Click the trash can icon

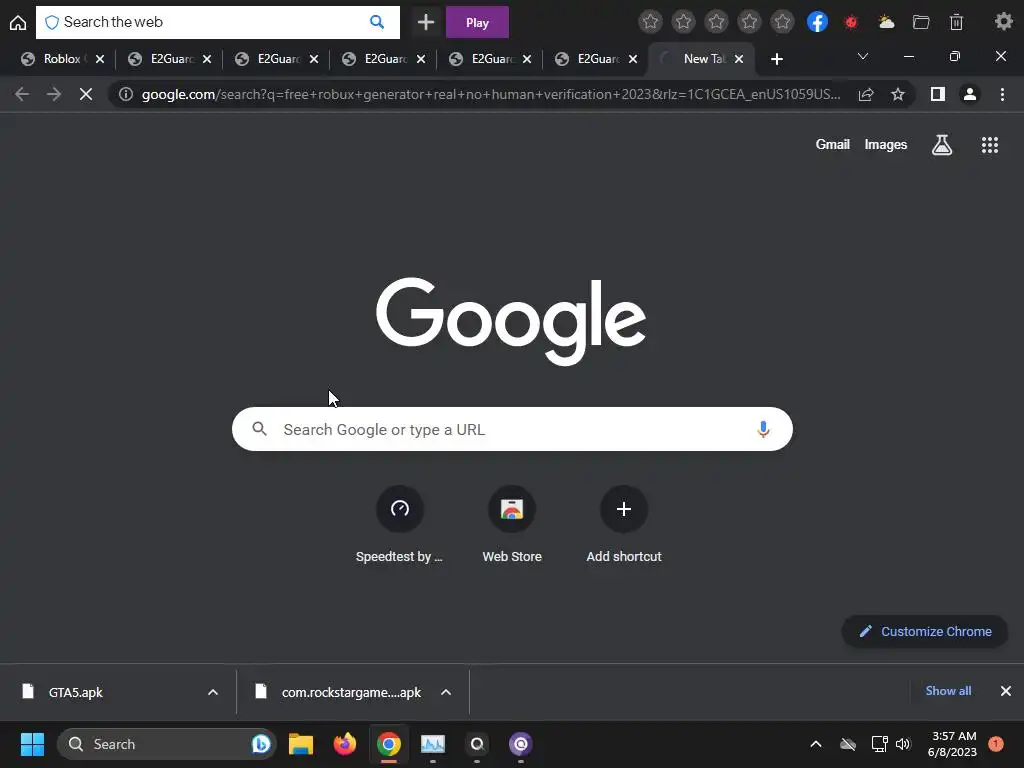click(956, 22)
